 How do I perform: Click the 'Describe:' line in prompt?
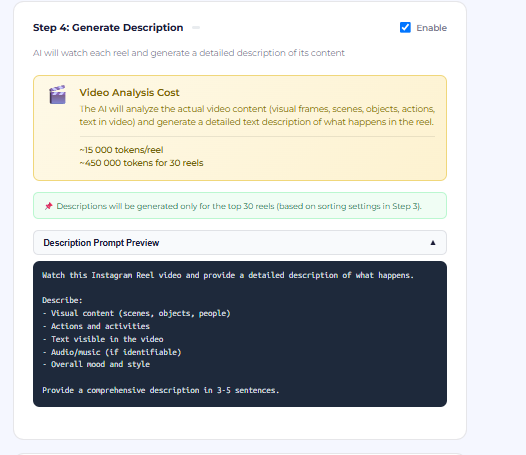coord(62,300)
